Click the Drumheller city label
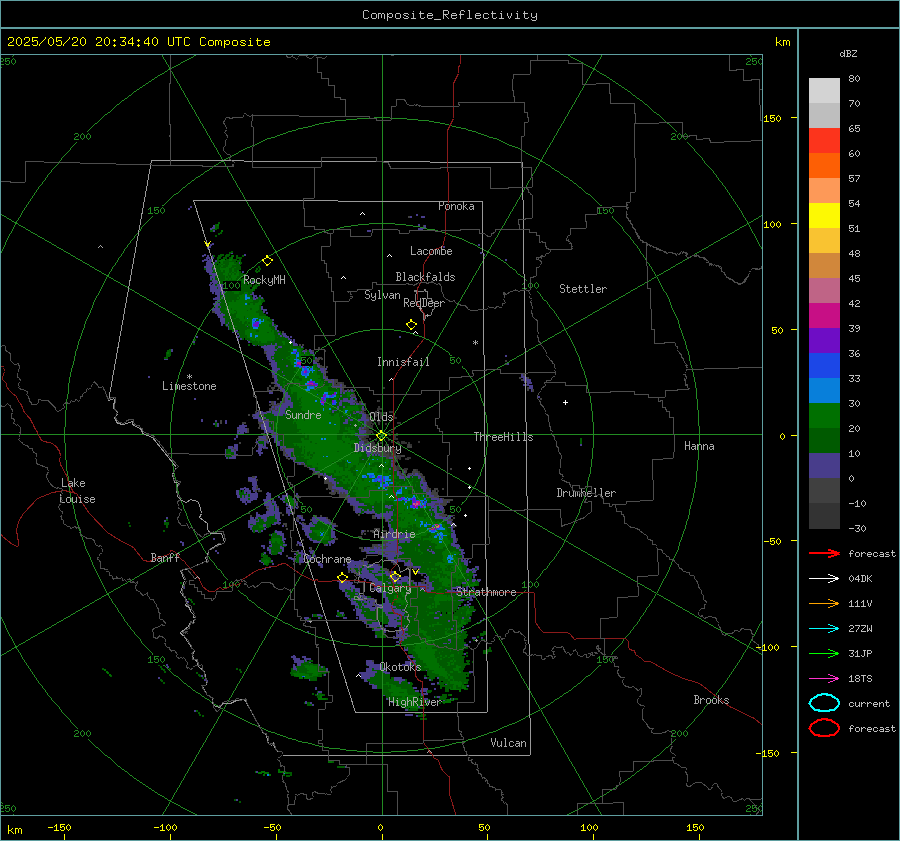Image resolution: width=900 pixels, height=841 pixels. pyautogui.click(x=586, y=493)
